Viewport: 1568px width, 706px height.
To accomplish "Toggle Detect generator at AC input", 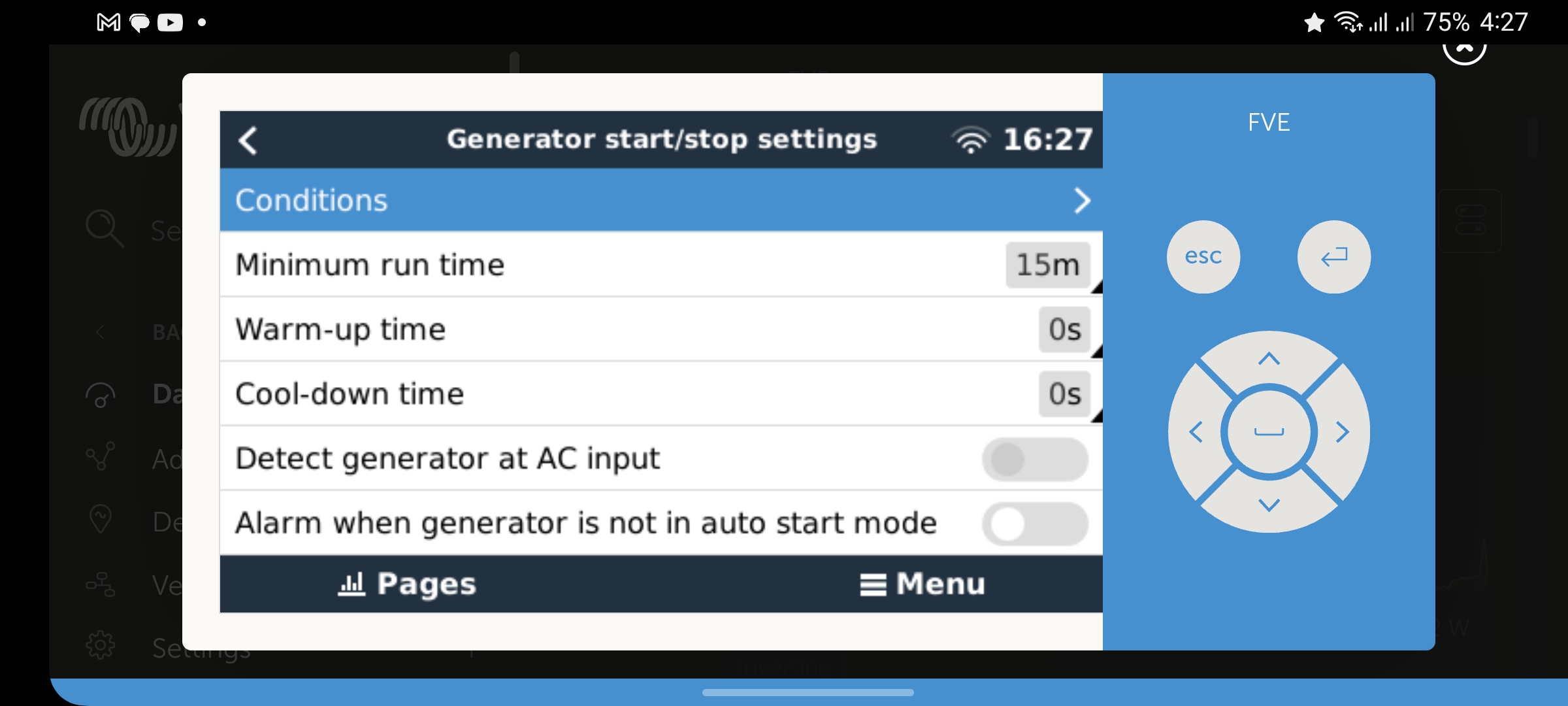I will pos(1034,459).
